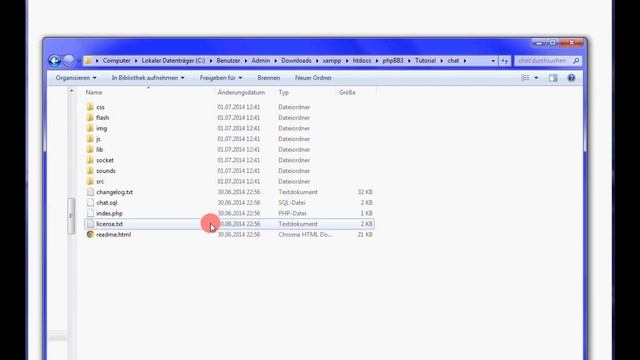The width and height of the screenshot is (640, 360).
Task: Select the file name changelog.txt
Action: tap(115, 192)
